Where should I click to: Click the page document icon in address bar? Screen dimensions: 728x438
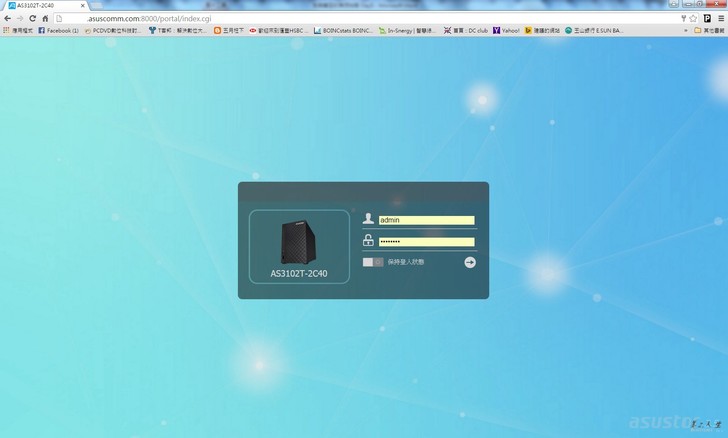click(x=59, y=19)
